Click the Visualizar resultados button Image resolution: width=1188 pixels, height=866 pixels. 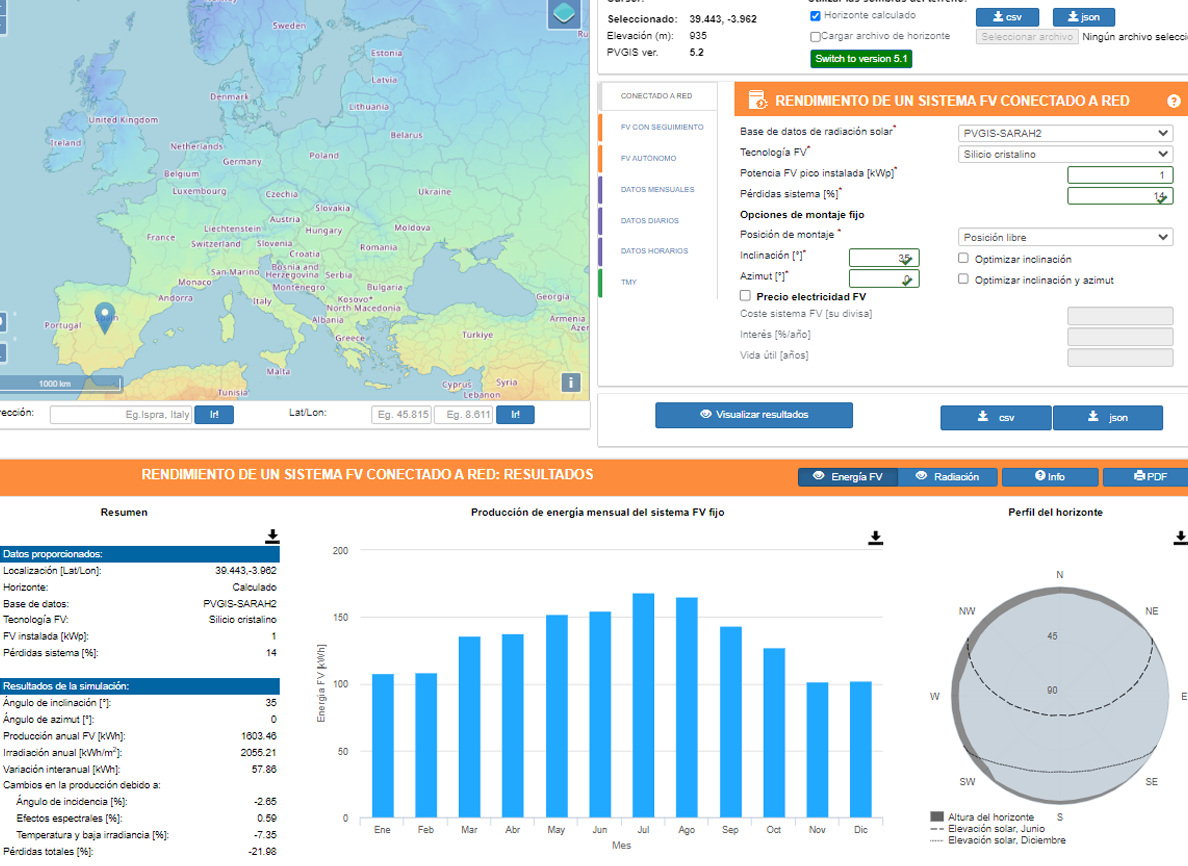tap(754, 415)
